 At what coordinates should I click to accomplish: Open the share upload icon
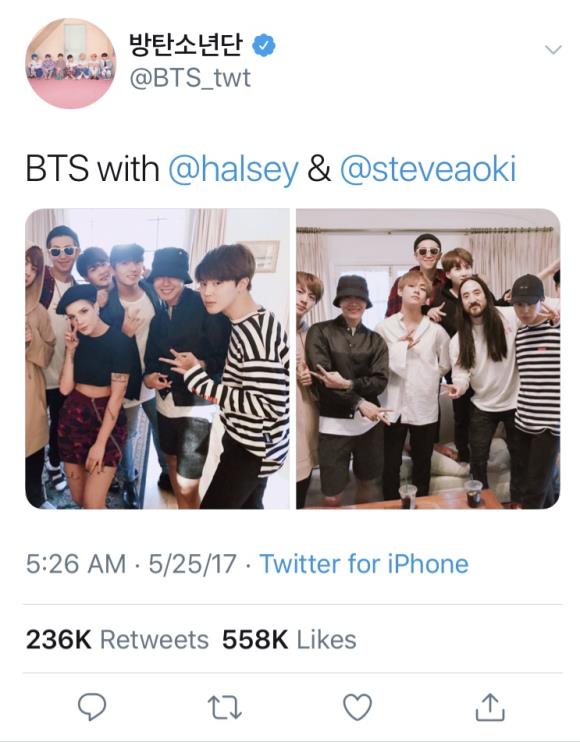tap(490, 707)
